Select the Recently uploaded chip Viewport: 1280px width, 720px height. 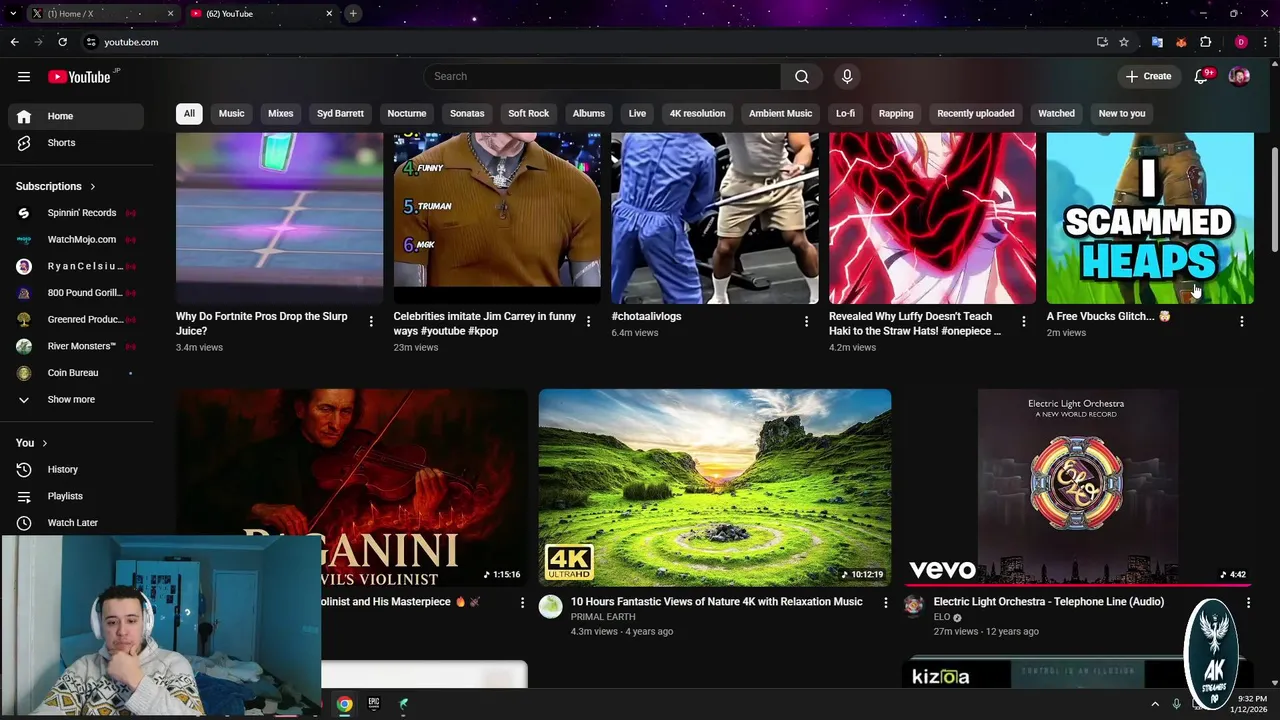coord(975,114)
